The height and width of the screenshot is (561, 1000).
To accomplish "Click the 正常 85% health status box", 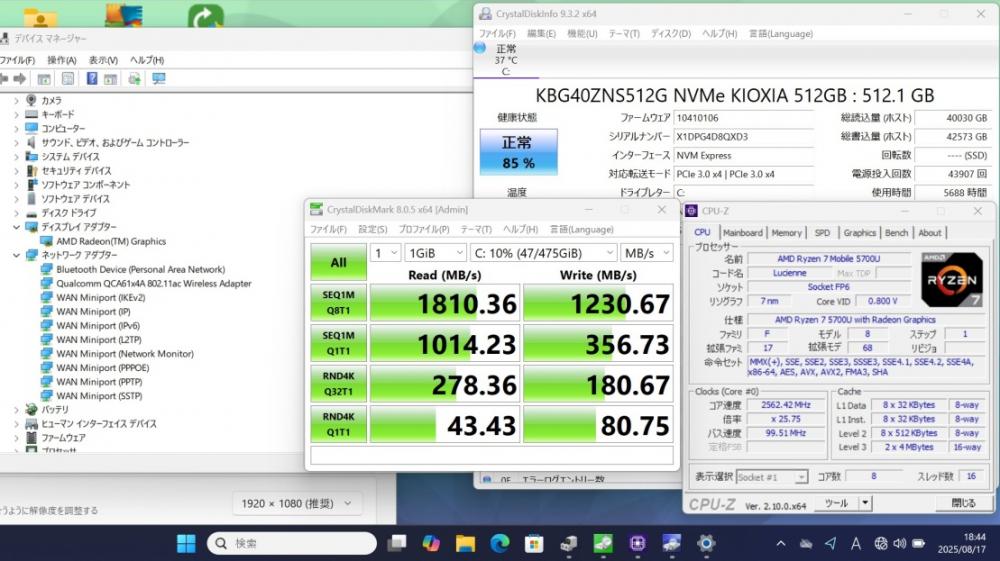I will [x=518, y=152].
